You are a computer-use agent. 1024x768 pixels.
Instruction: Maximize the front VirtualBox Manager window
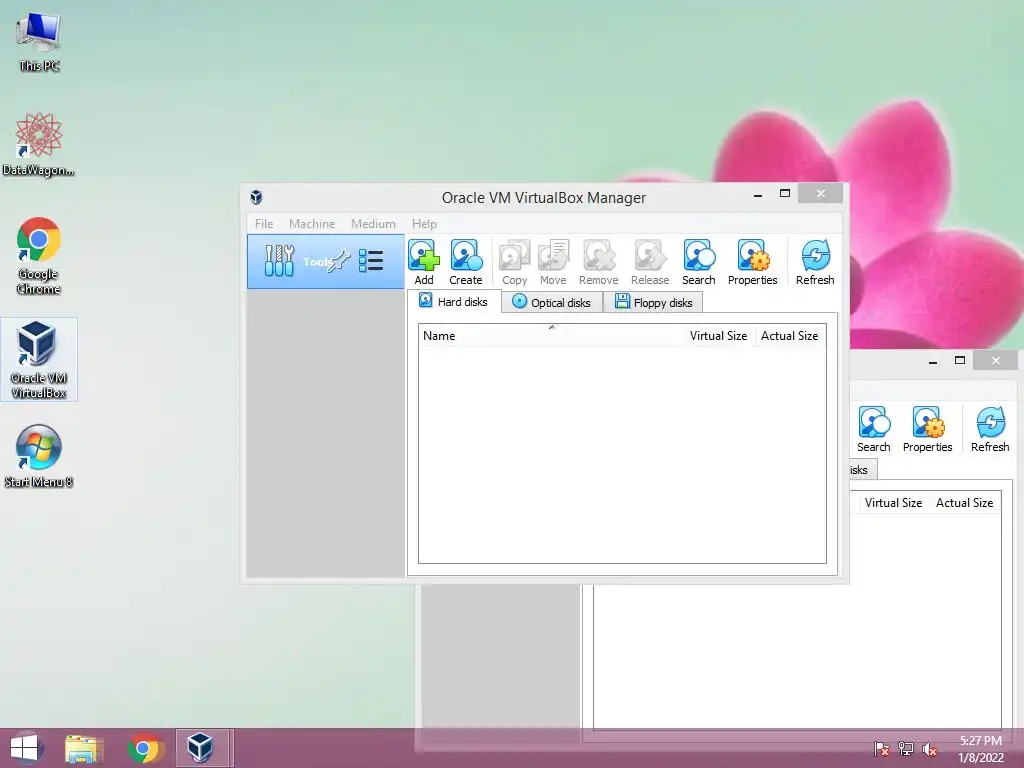[785, 193]
